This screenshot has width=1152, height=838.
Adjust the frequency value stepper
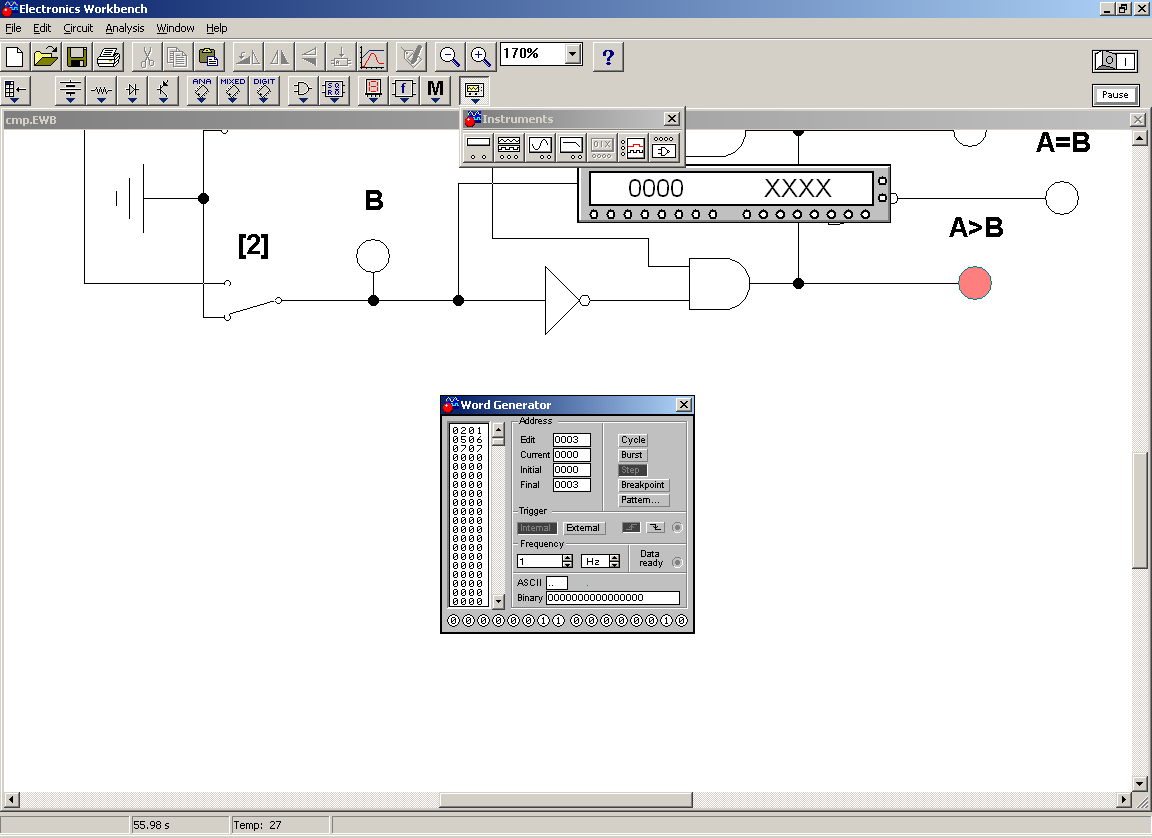click(x=567, y=561)
